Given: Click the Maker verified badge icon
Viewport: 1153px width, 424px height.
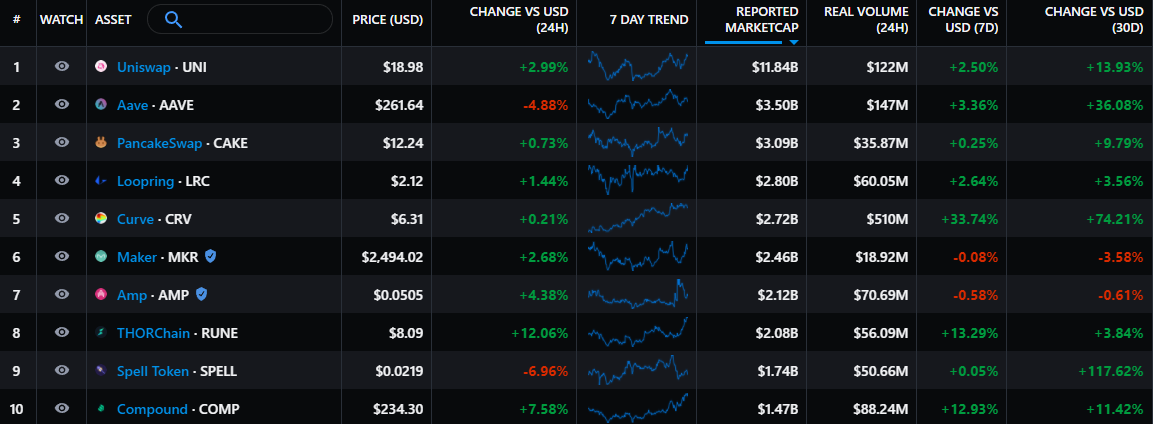Looking at the screenshot, I should coord(210,256).
